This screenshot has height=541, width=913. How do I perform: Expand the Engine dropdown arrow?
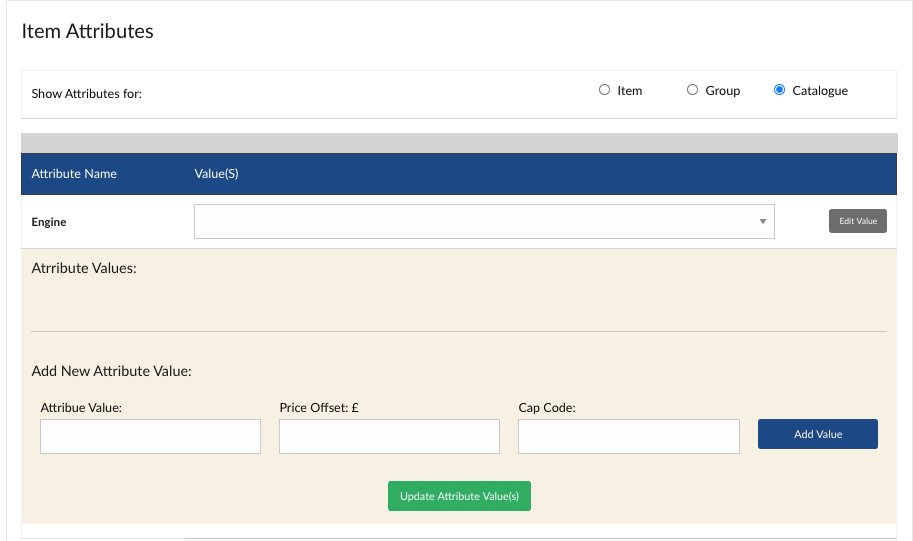pos(762,222)
